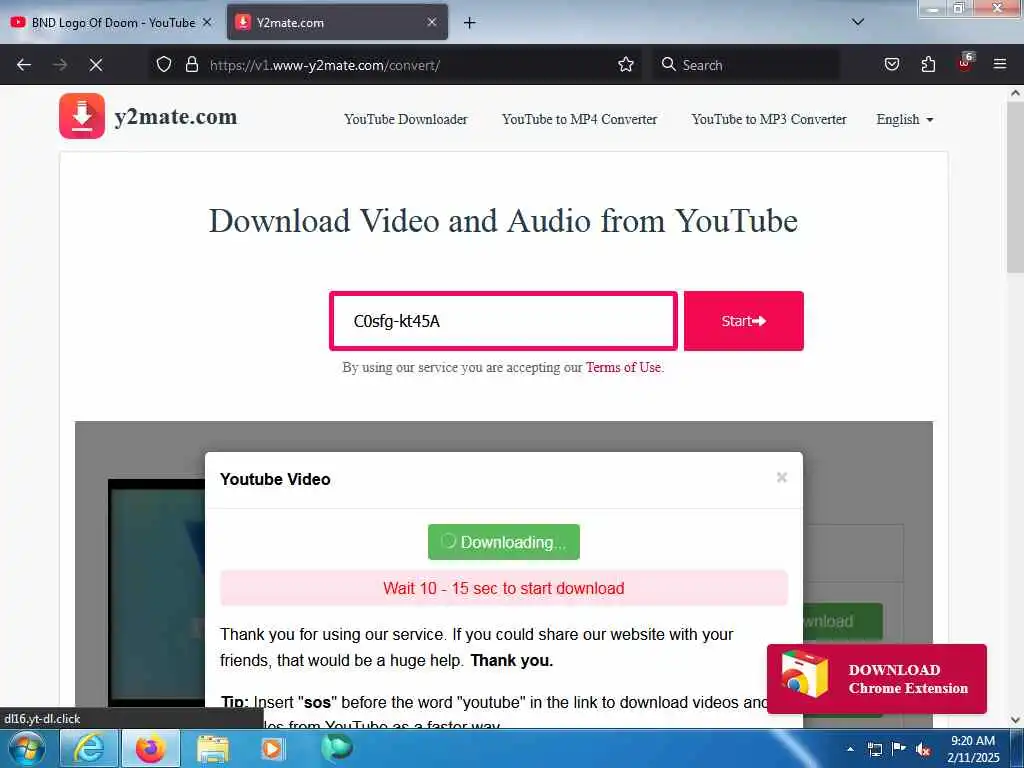Launch Internet Explorer from the taskbar
Viewport: 1024px width, 768px height.
coord(88,748)
